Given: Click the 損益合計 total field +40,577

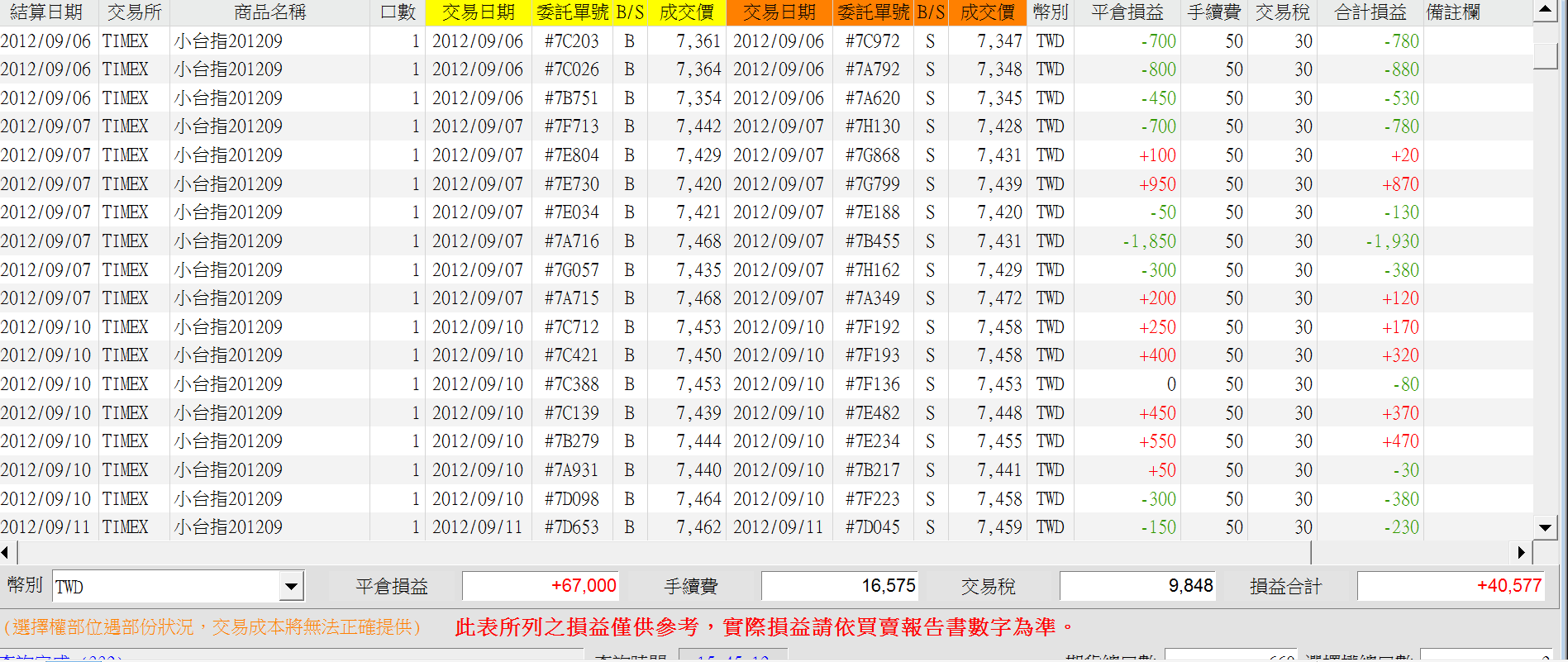Looking at the screenshot, I should [x=1451, y=586].
